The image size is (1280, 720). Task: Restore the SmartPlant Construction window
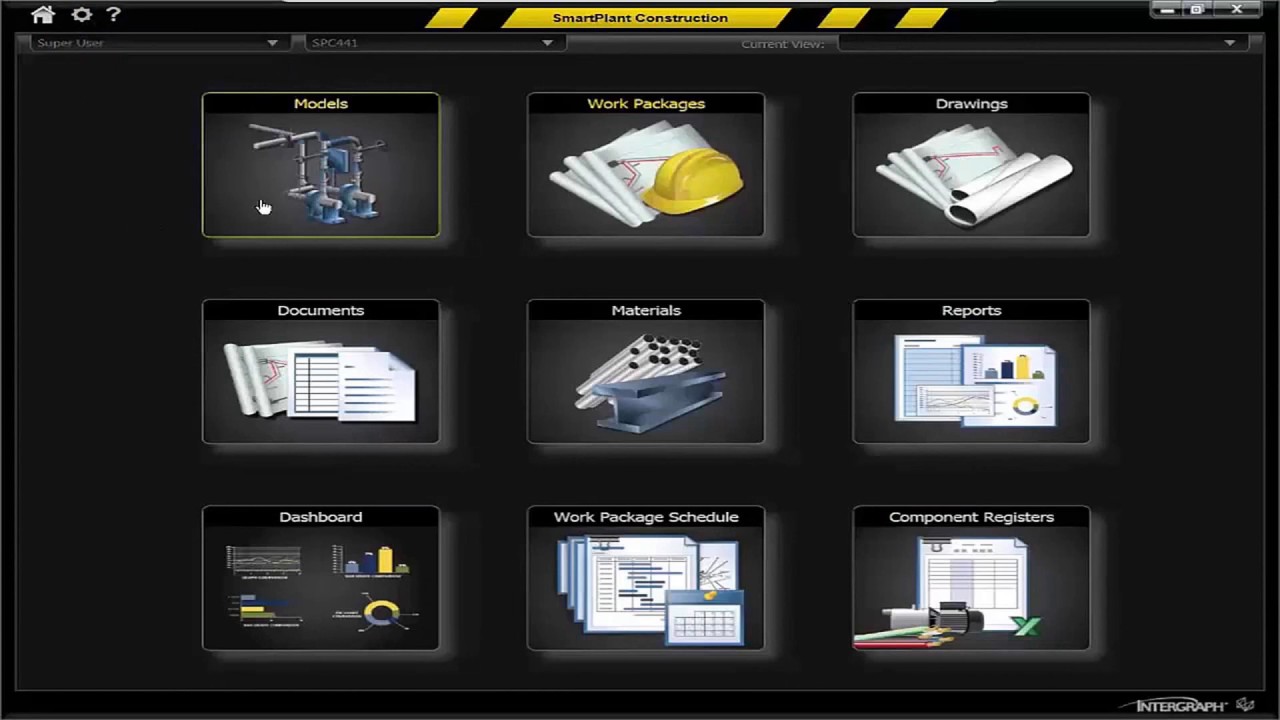click(1196, 9)
